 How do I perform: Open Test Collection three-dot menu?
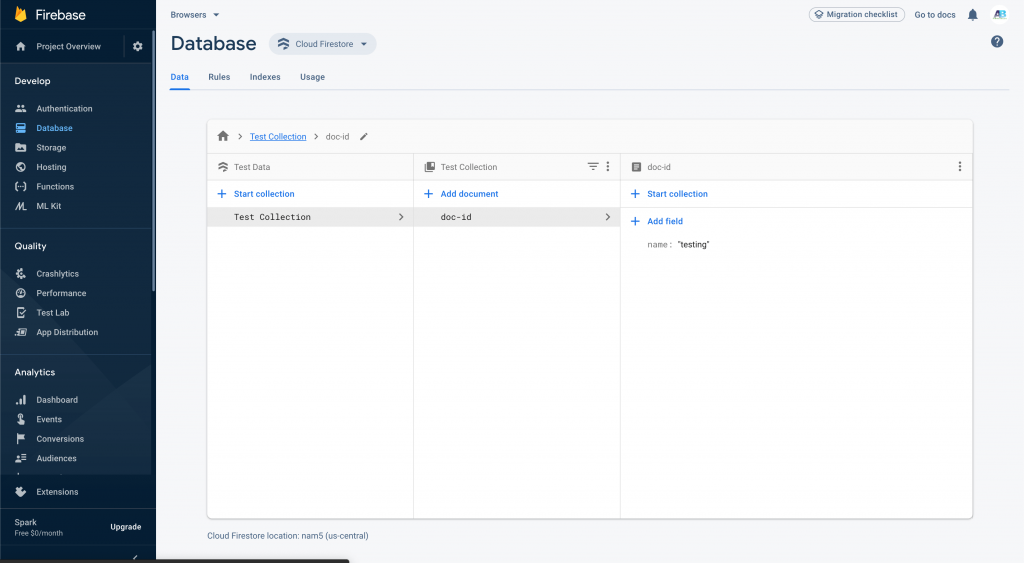pyautogui.click(x=607, y=167)
